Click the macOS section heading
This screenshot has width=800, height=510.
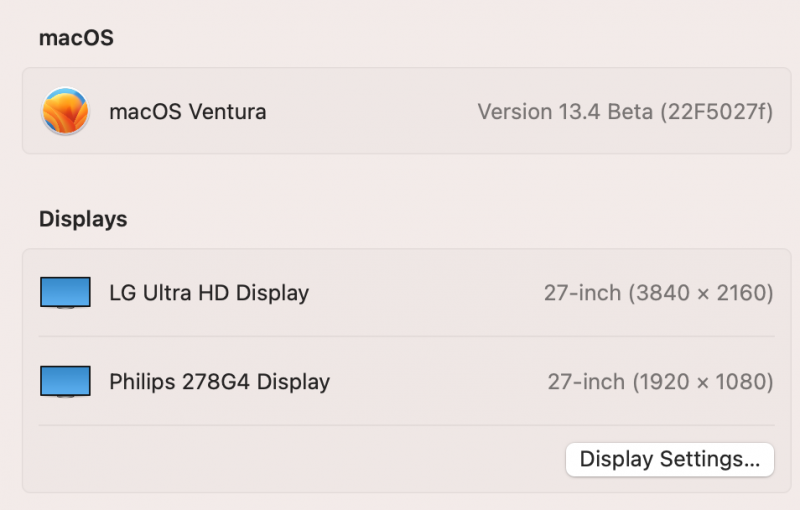pyautogui.click(x=76, y=38)
